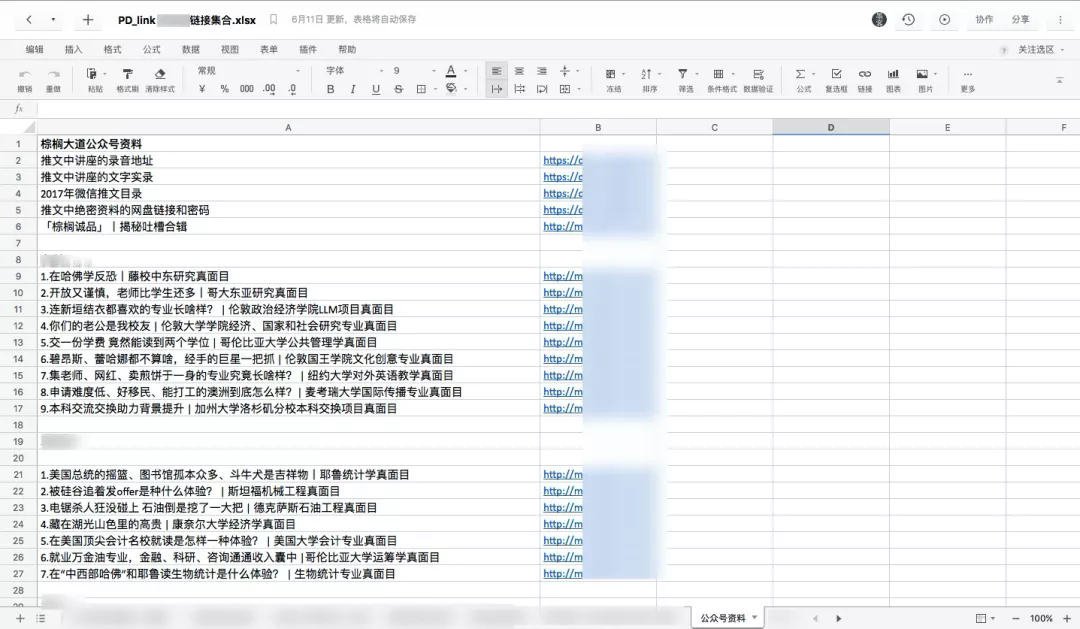Toggle bold formatting
Viewport: 1080px width, 629px height.
(x=330, y=89)
